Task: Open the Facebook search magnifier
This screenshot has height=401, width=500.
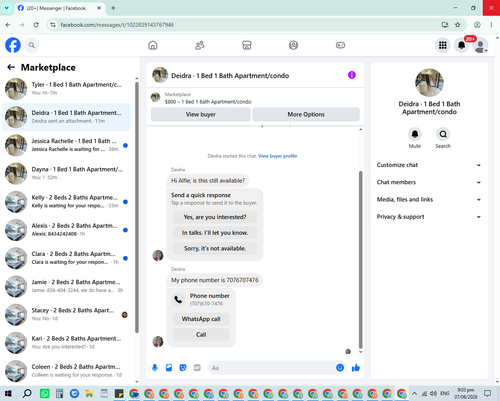Action: (x=32, y=45)
